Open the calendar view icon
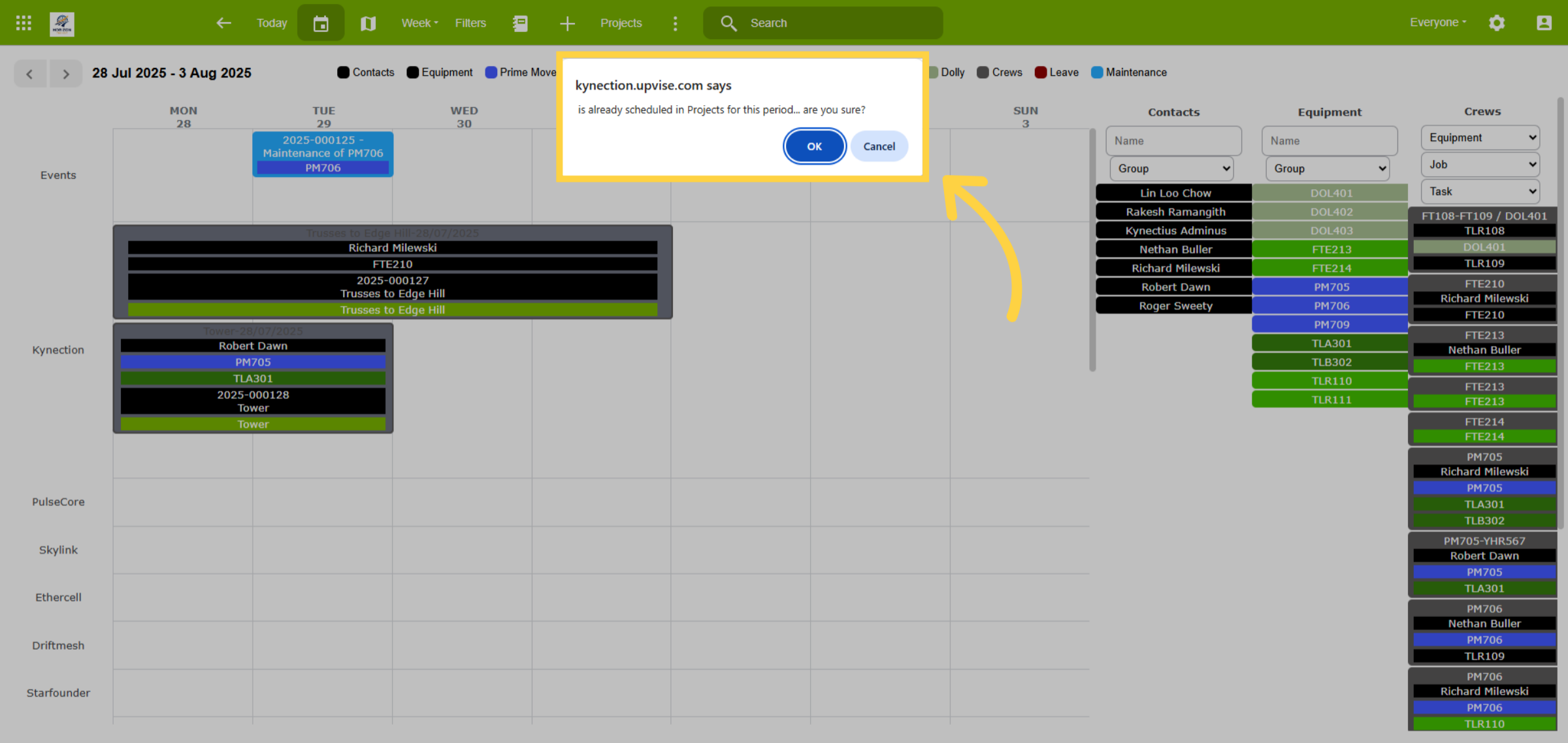Image resolution: width=1568 pixels, height=743 pixels. (x=321, y=23)
